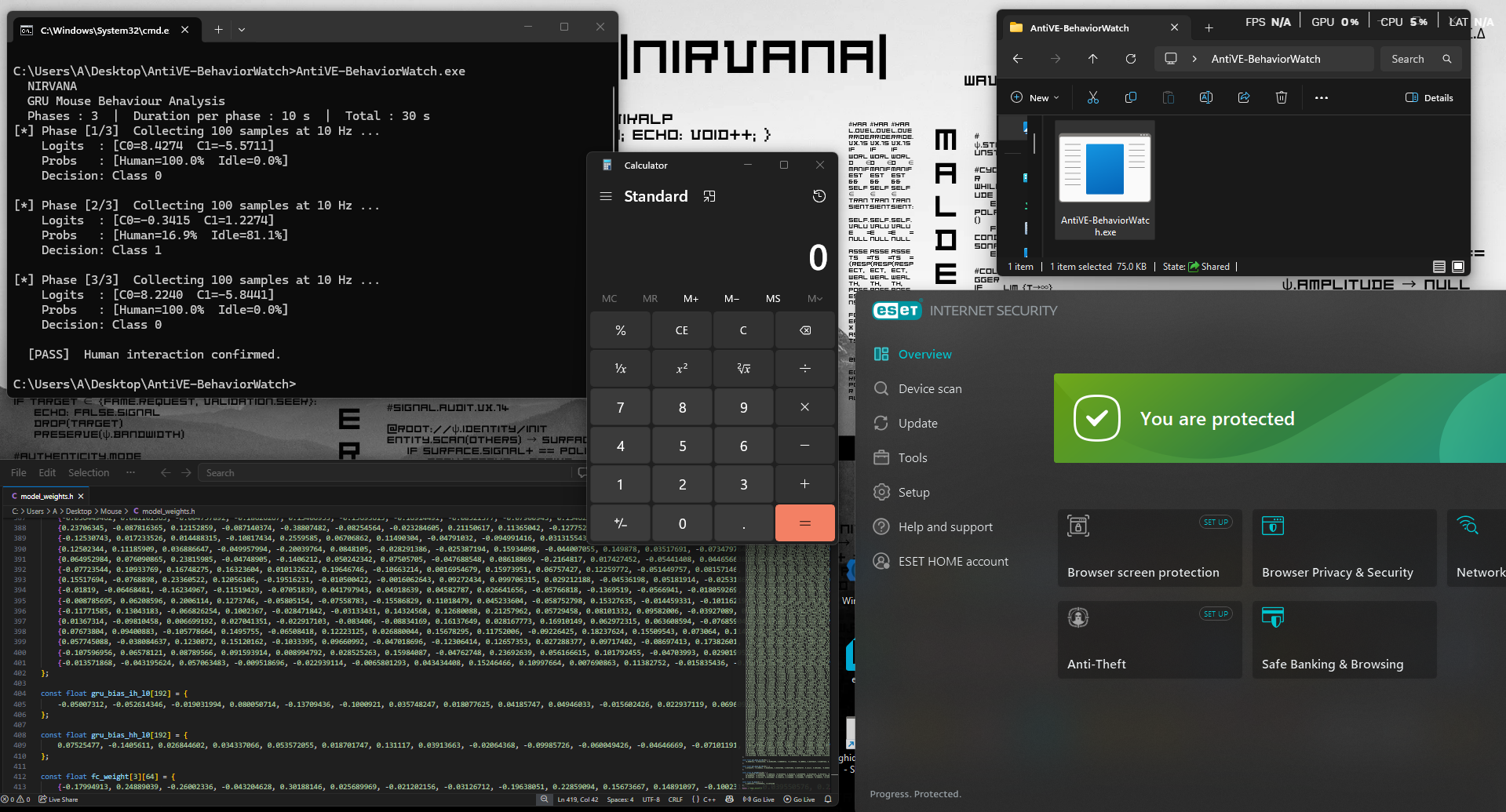Screen dimensions: 1506x812
Task: Go back in File Explorer navigation
Action: coord(1018,59)
